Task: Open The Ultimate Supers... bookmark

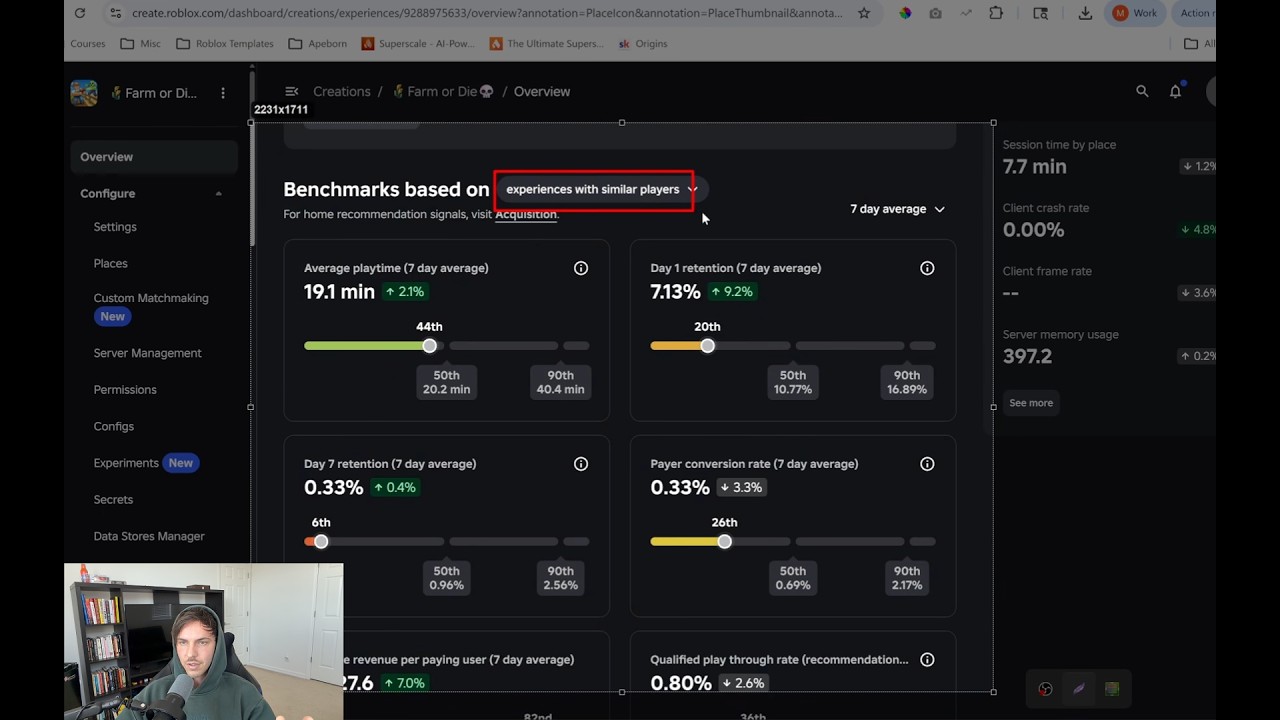Action: click(x=546, y=44)
